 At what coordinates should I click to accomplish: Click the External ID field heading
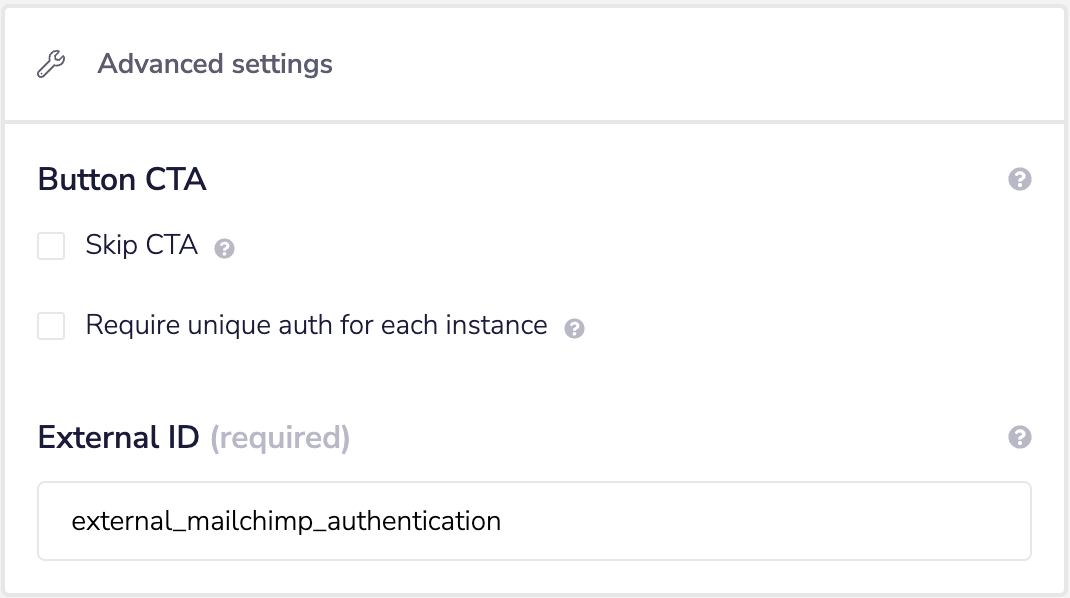[119, 438]
